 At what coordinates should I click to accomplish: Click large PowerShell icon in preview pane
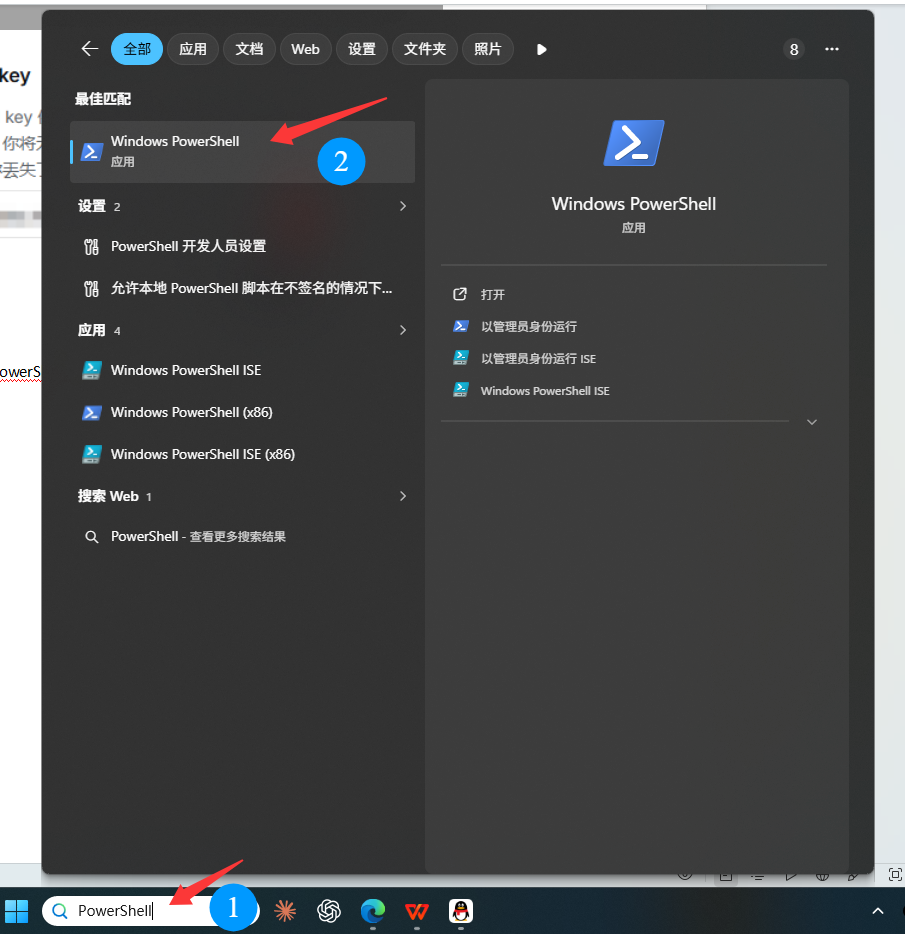coord(634,143)
